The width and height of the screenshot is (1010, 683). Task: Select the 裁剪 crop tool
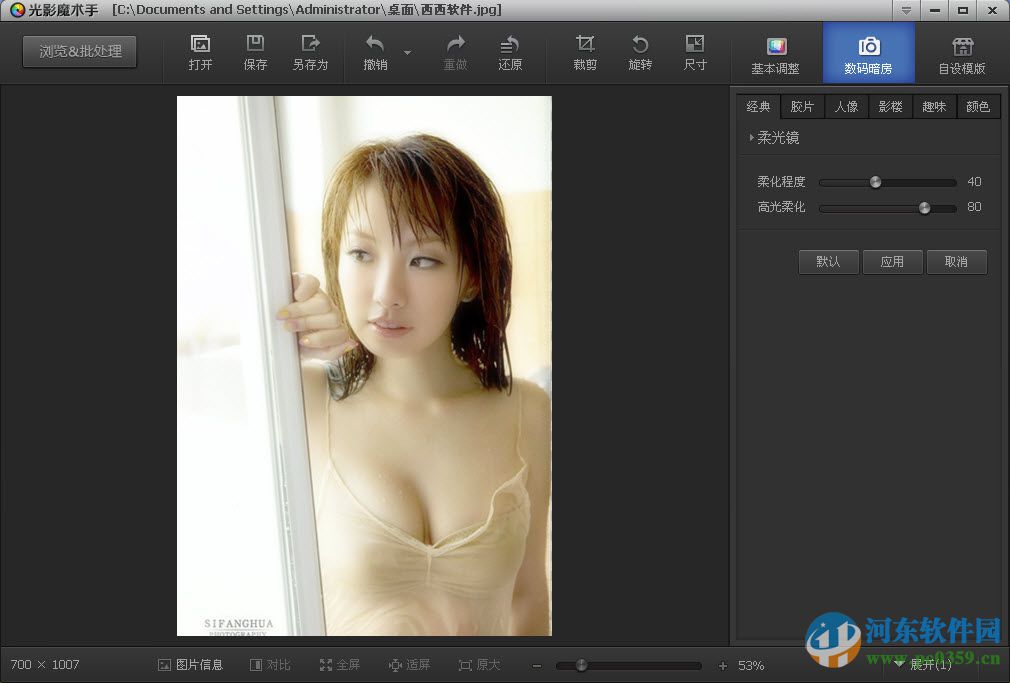coord(584,52)
